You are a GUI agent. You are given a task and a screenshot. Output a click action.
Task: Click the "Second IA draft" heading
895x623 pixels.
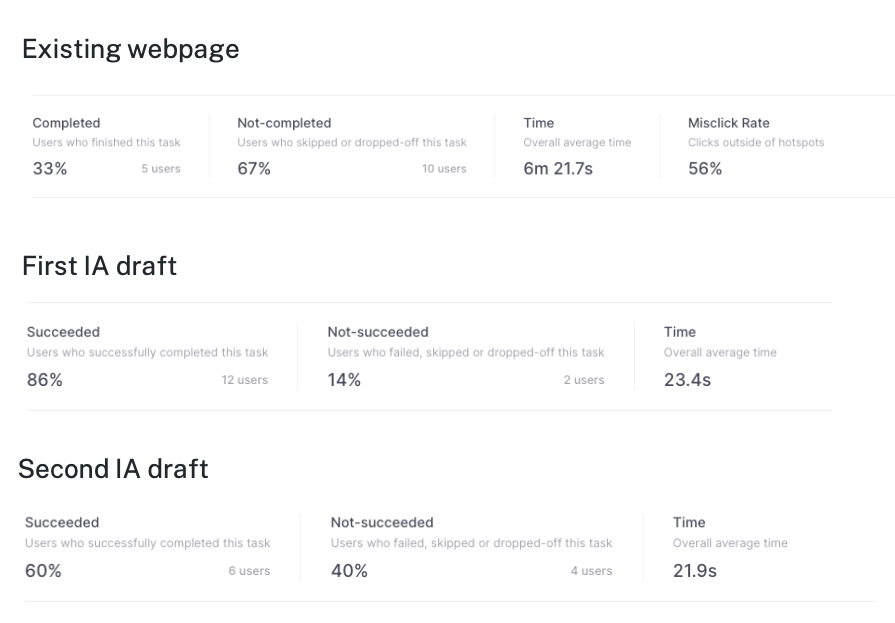[x=113, y=469]
